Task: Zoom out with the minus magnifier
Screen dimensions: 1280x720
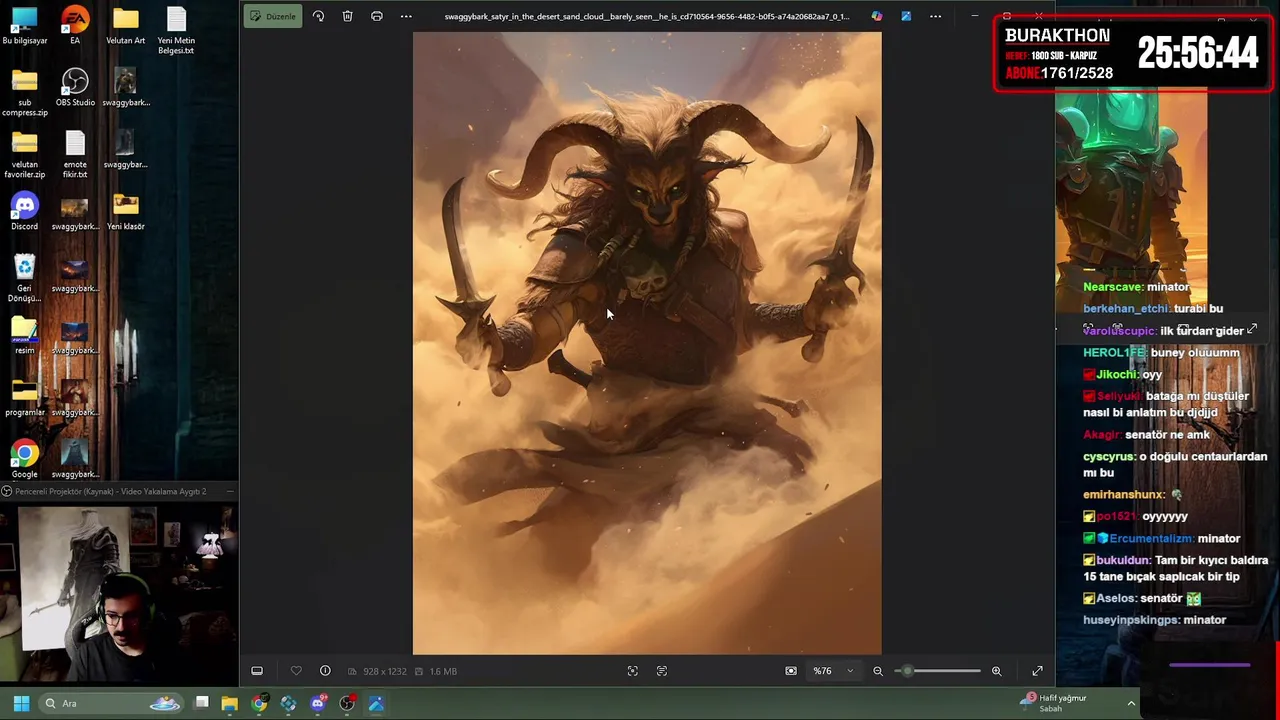Action: point(878,671)
